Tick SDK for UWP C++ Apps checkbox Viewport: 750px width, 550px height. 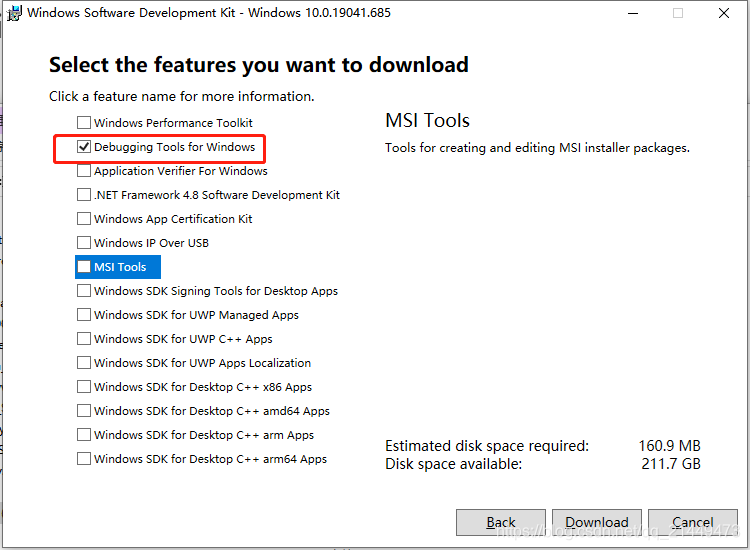84,339
